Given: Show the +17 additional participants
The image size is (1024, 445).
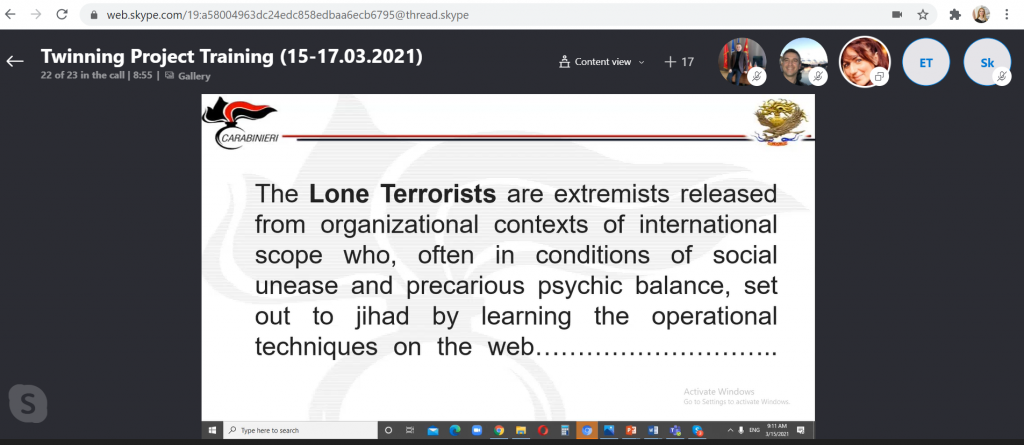Looking at the screenshot, I should point(679,62).
